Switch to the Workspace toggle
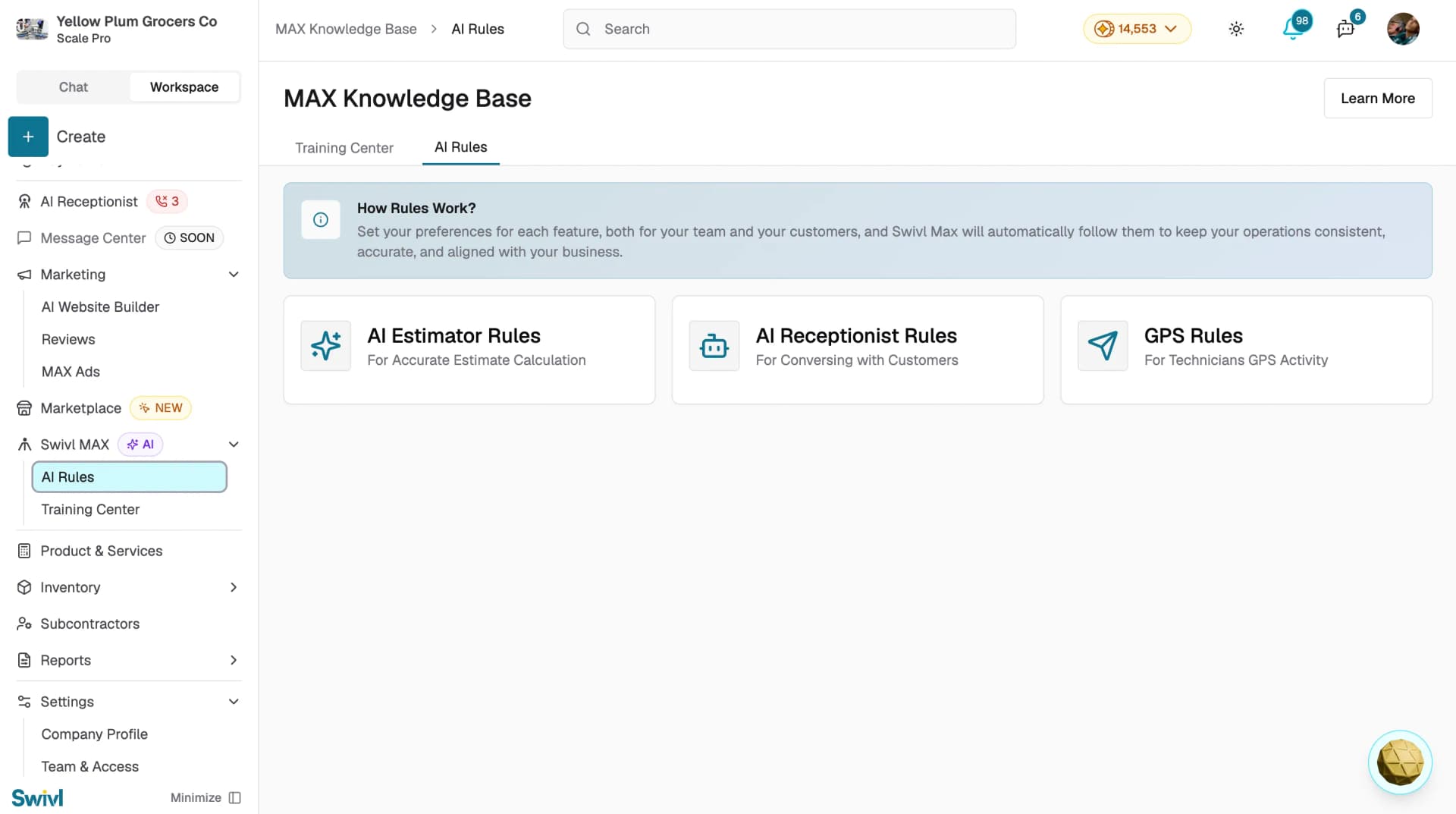 (184, 87)
